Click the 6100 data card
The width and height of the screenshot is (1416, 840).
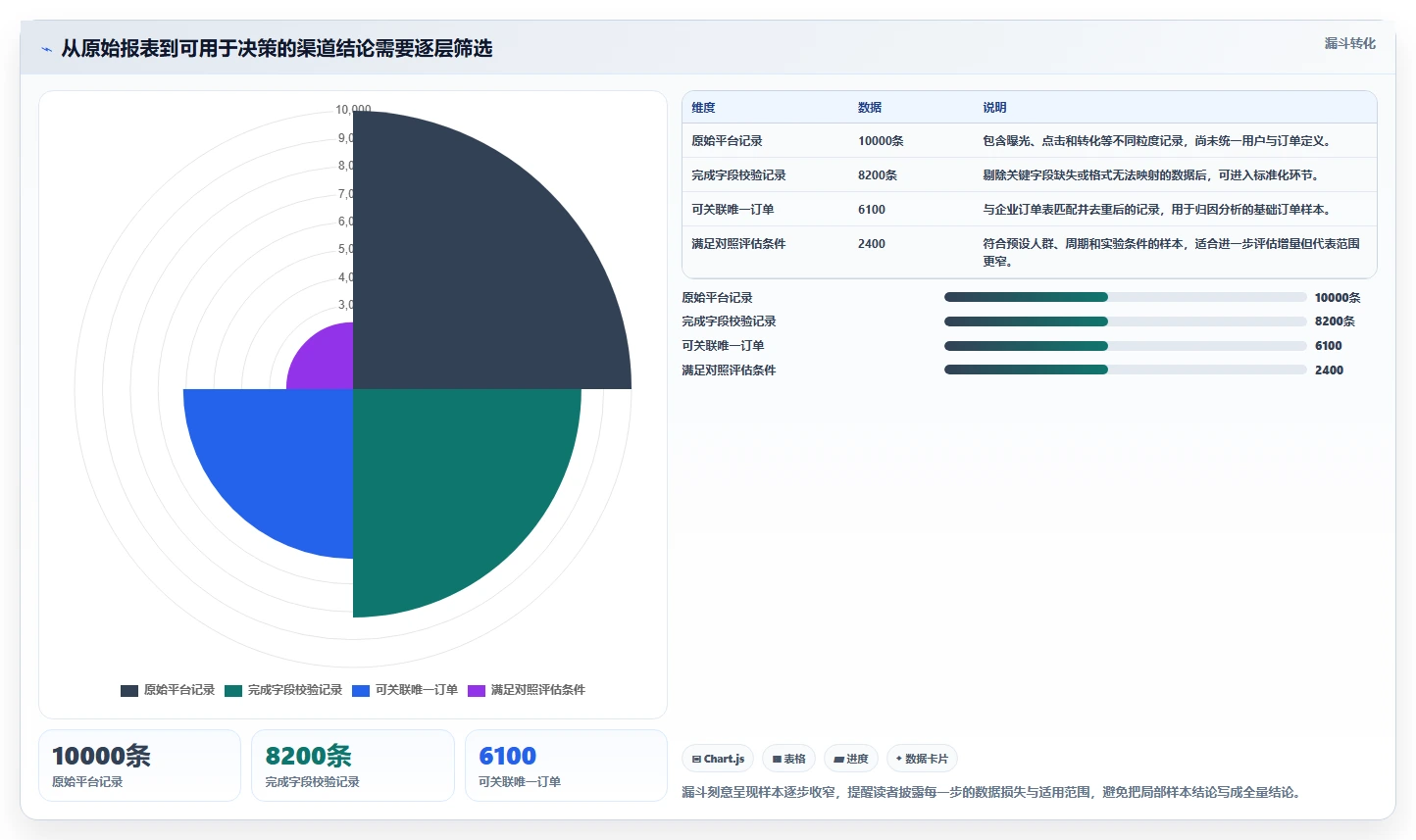(566, 766)
